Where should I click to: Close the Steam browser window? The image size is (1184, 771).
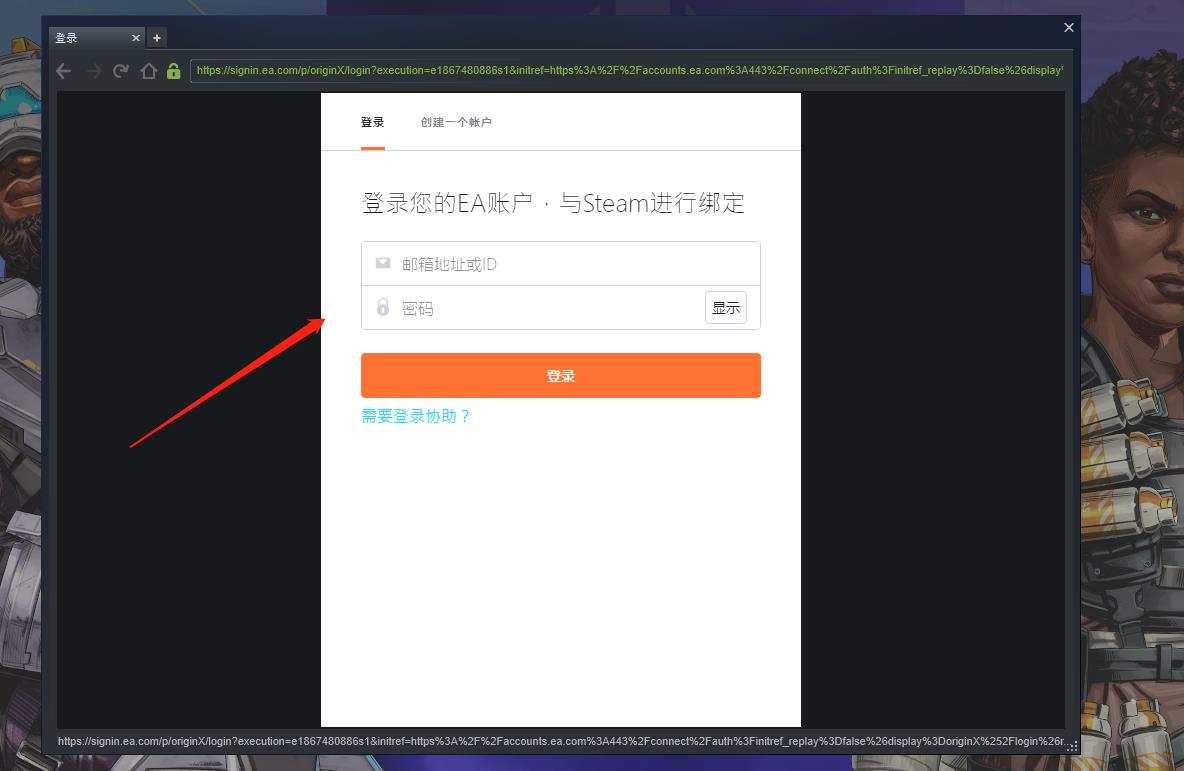(x=1069, y=27)
